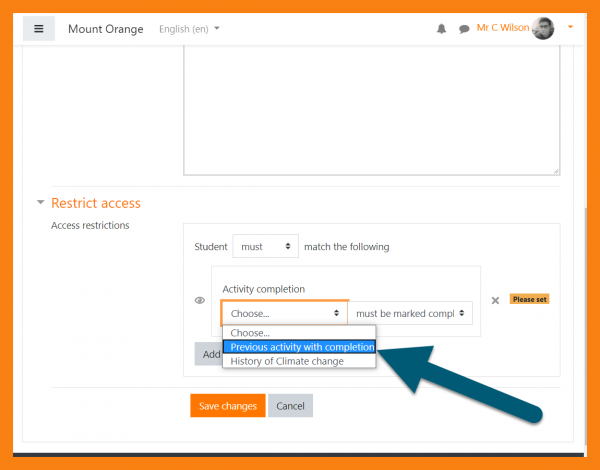The image size is (600, 470).
Task: Click the notifications bell icon
Action: pos(442,29)
